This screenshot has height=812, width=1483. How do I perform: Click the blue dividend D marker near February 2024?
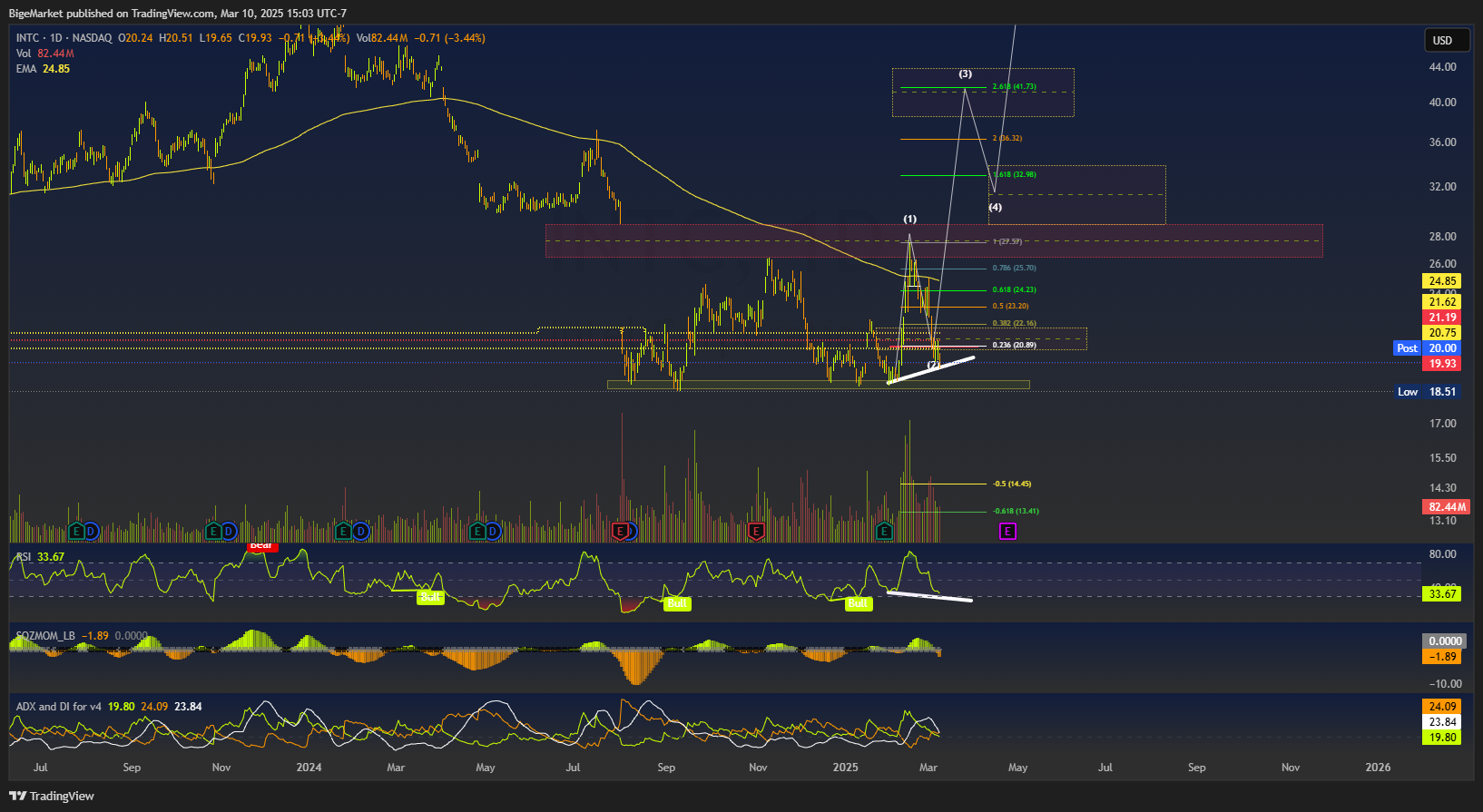coord(360,531)
